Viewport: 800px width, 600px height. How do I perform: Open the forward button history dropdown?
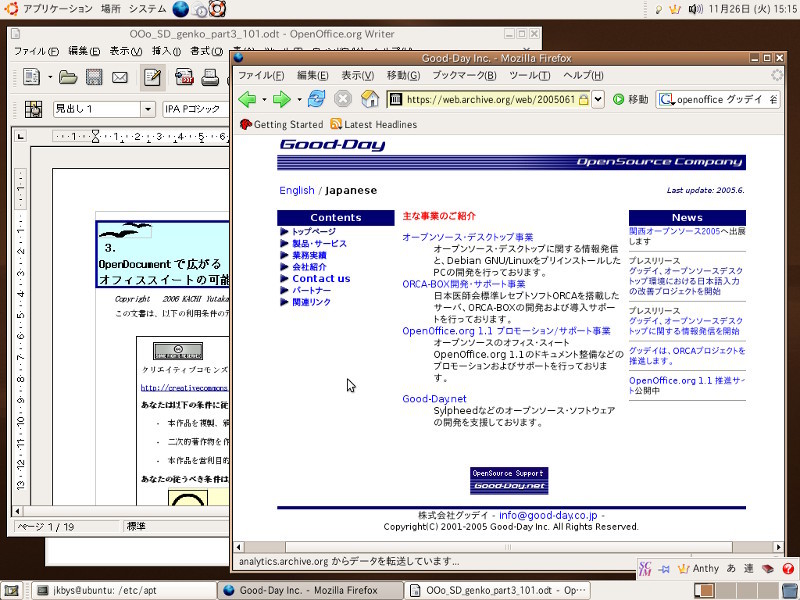point(299,99)
